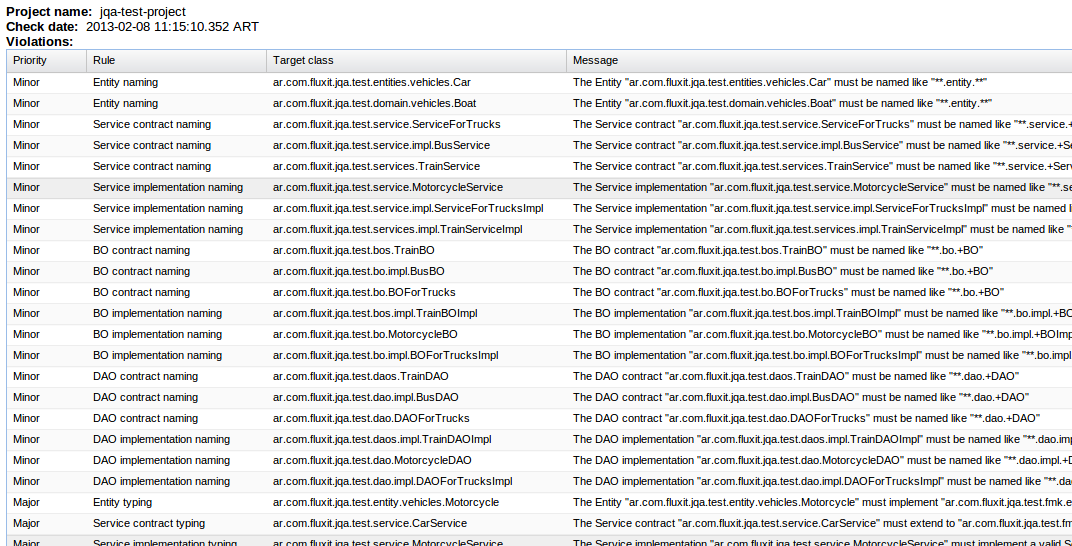Select target class ar.com.fluxit.jqa.test.service.CarService
Image resolution: width=1072 pixels, height=546 pixels.
point(370,523)
